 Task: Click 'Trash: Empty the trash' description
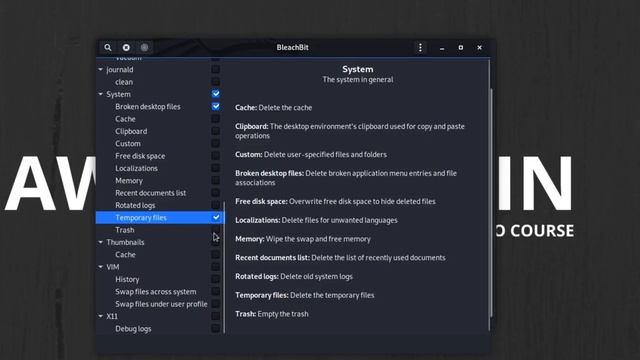tap(272, 314)
